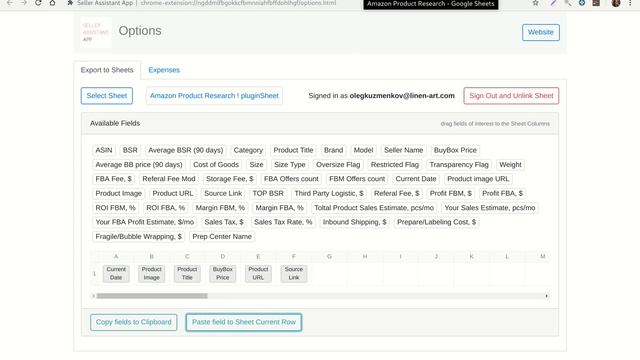Select Average BSR (90 days) field
This screenshot has width=640, height=360.
pos(186,150)
